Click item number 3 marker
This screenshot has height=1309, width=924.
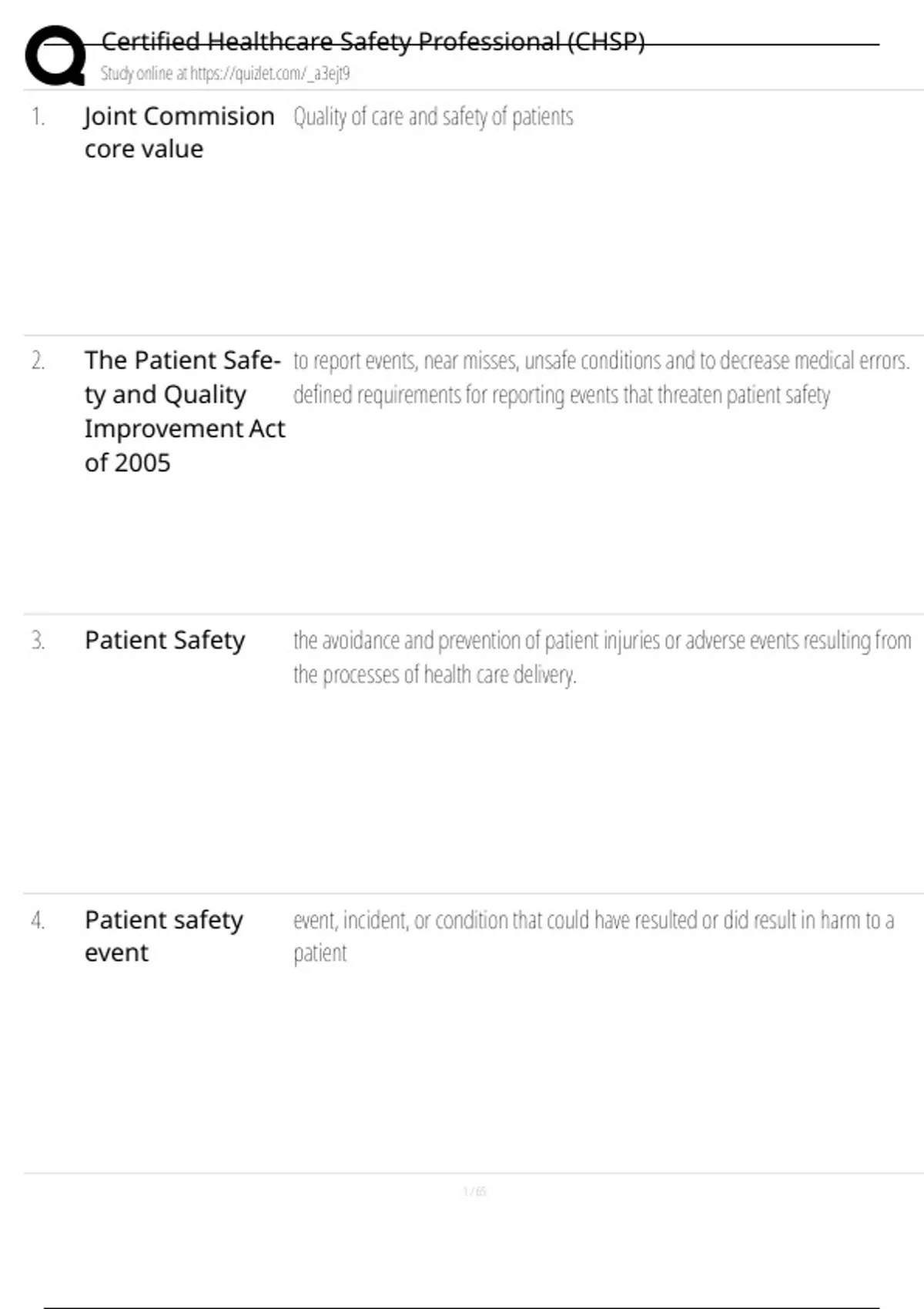pos(38,640)
